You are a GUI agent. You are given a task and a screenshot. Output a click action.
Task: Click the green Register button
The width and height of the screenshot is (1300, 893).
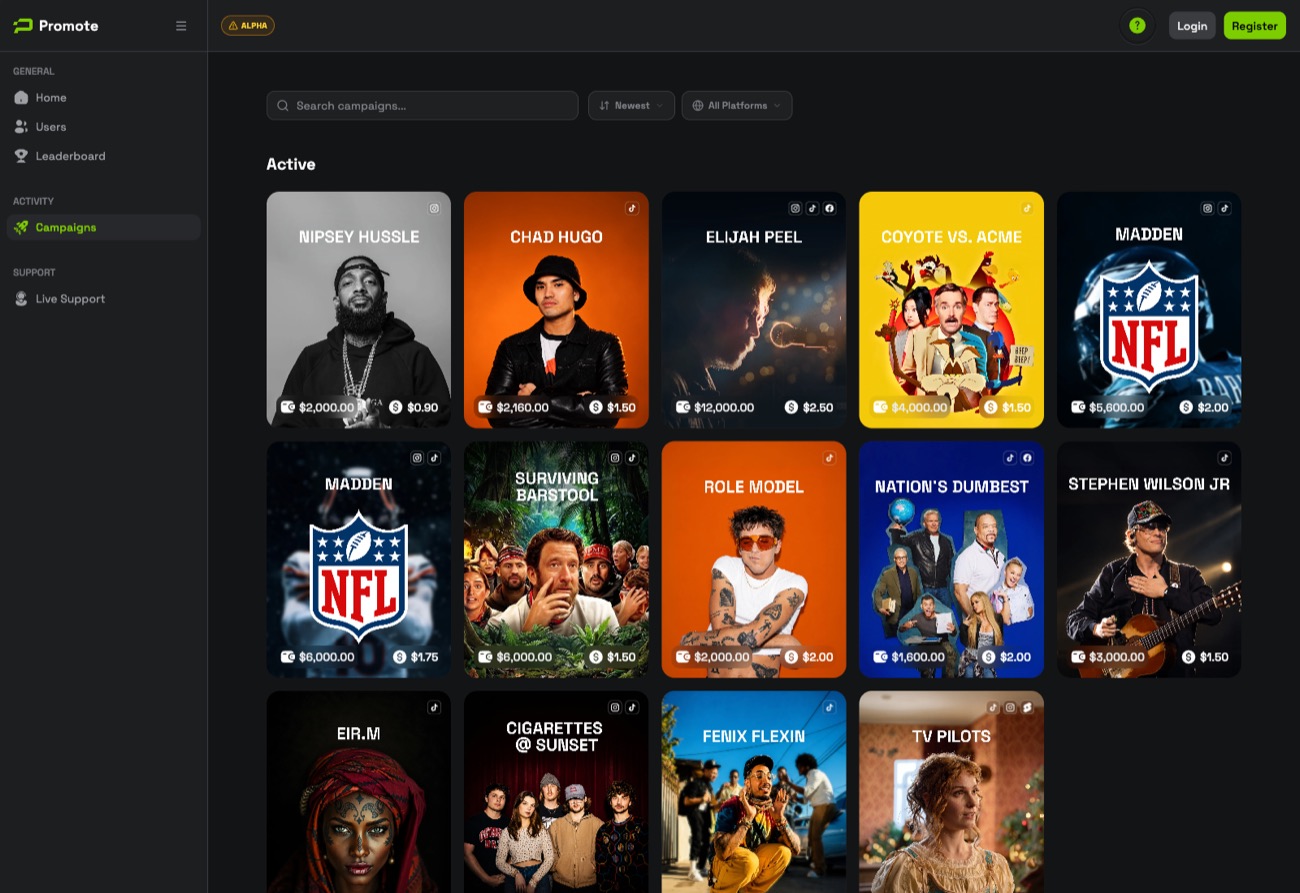[1254, 26]
